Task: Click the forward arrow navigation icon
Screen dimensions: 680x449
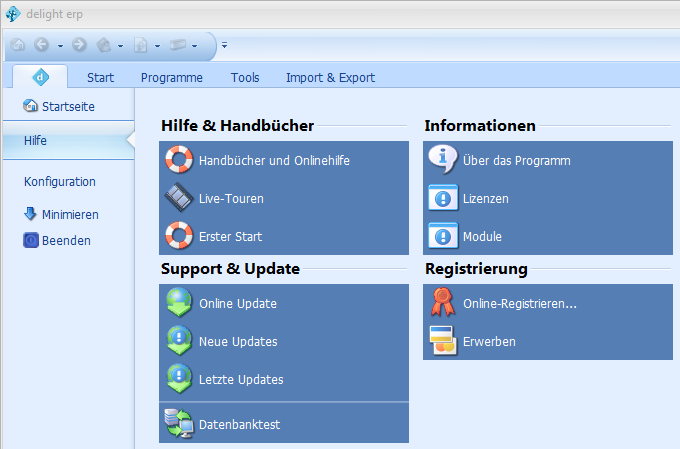Action: click(79, 45)
